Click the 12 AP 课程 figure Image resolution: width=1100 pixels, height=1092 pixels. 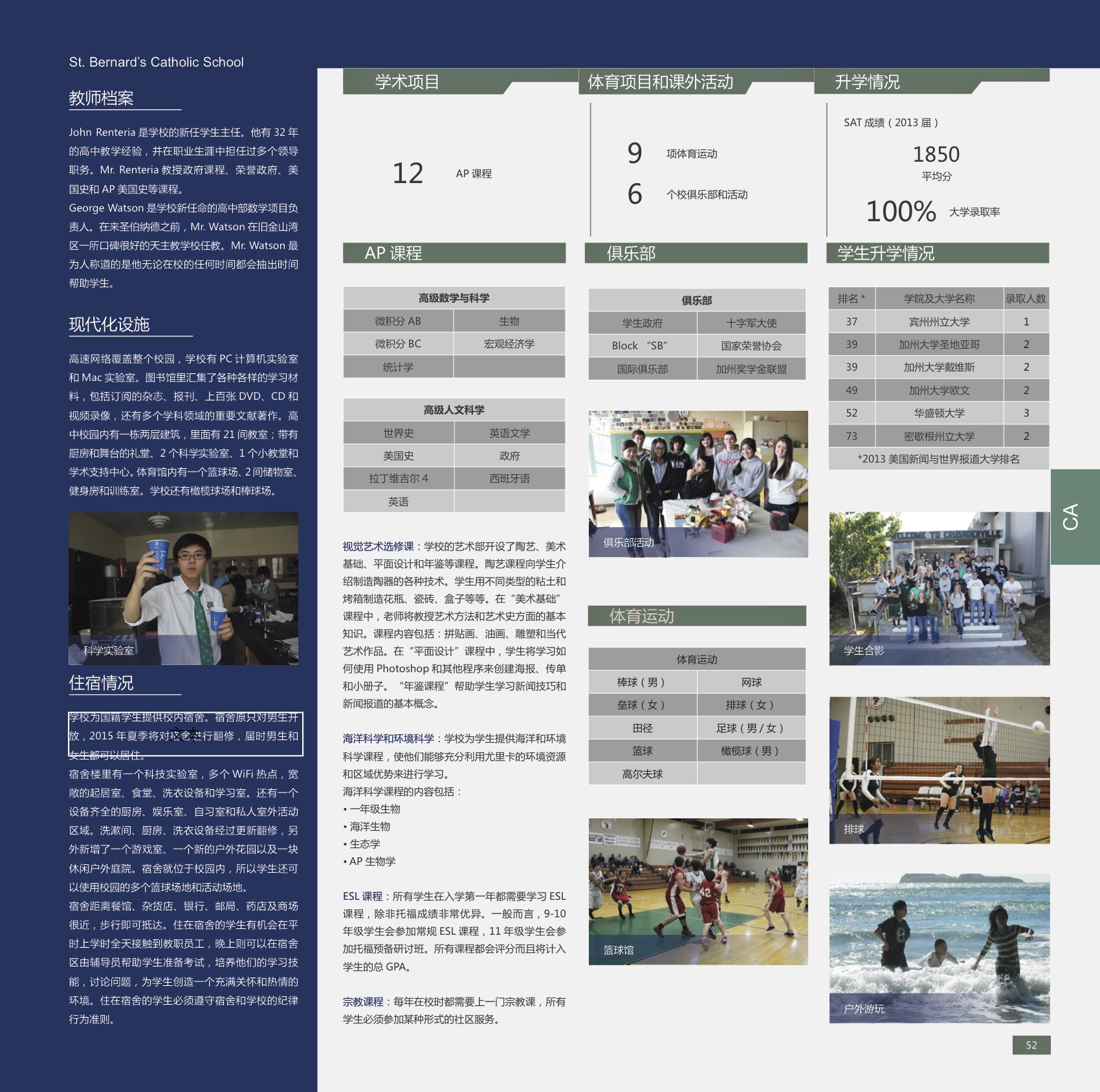pyautogui.click(x=408, y=173)
